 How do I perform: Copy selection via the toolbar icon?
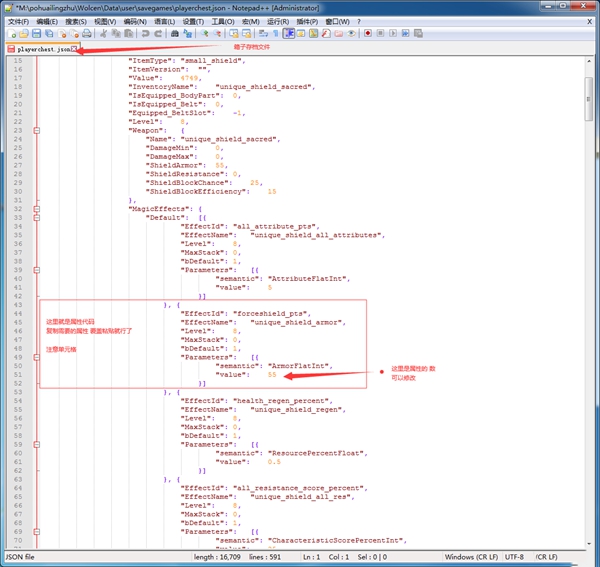116,34
